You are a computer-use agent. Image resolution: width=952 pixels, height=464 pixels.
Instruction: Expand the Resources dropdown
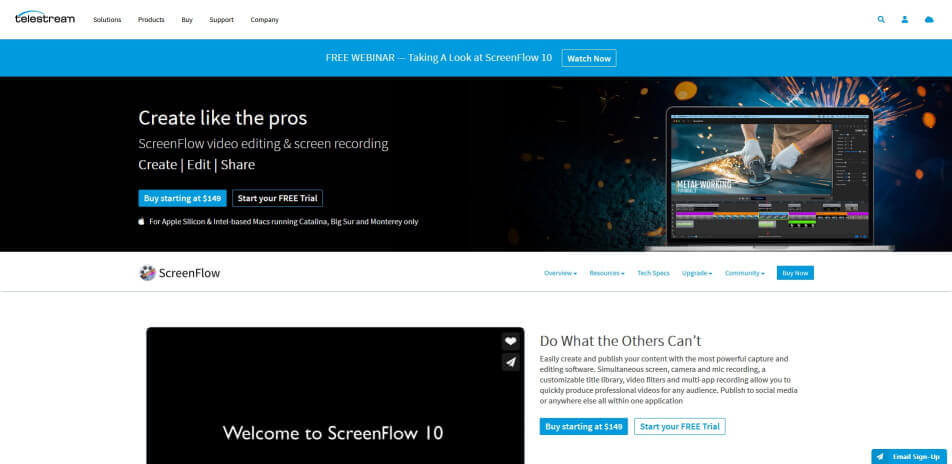coord(607,273)
